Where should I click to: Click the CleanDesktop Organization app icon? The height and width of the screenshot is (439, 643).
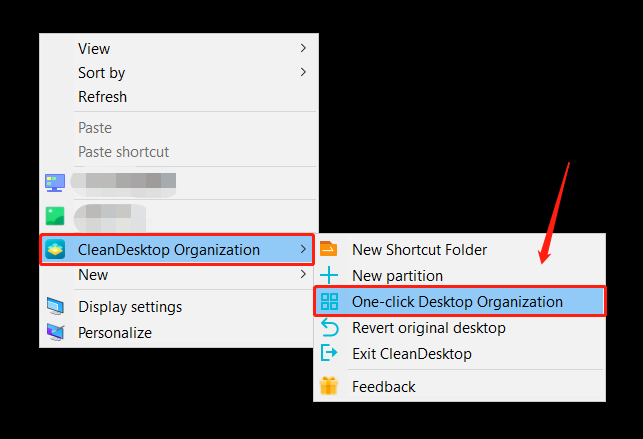click(55, 250)
